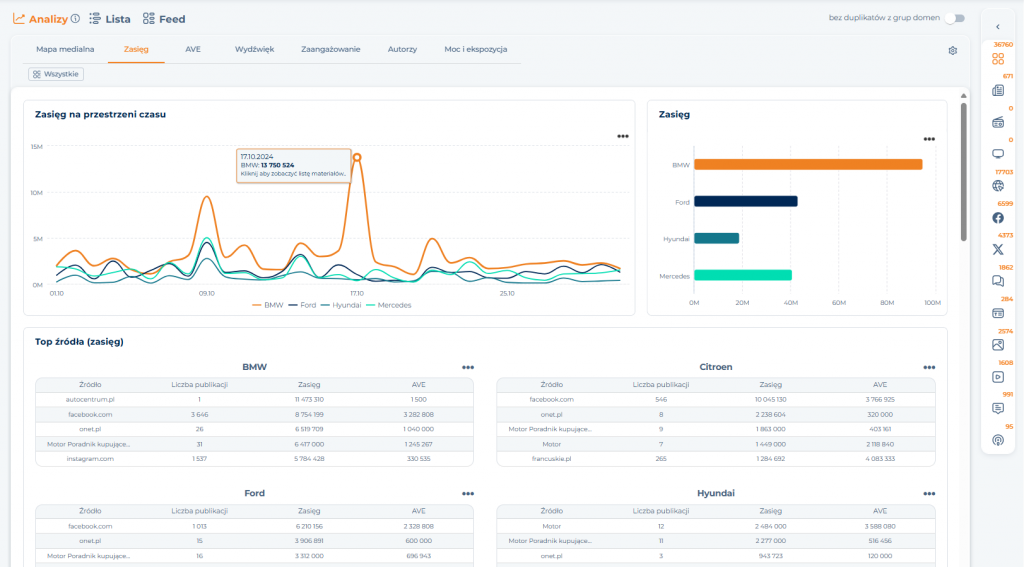Screen dimensions: 1024x567
Task: Click Ford value 3 906 891 for onet.pl
Action: point(309,541)
